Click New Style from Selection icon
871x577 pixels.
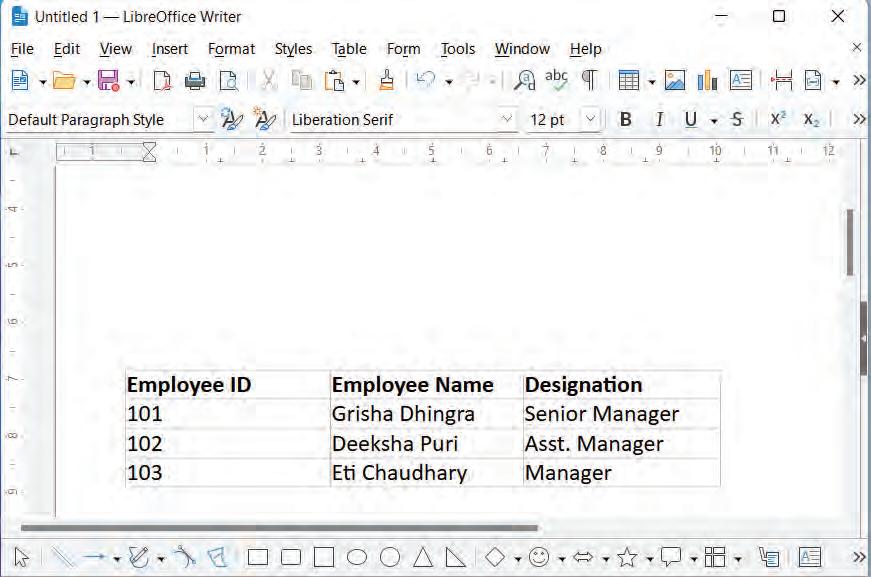point(264,119)
